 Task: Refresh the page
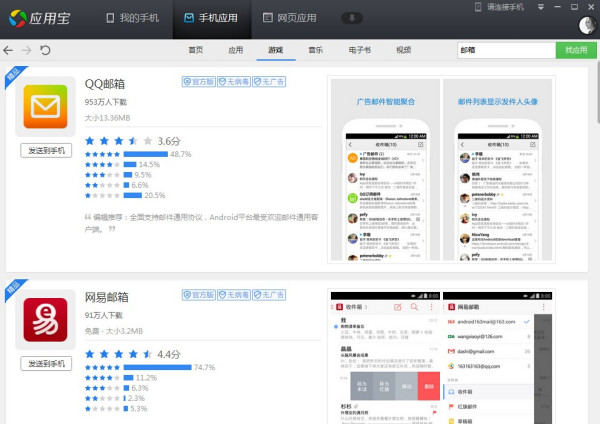[45, 50]
